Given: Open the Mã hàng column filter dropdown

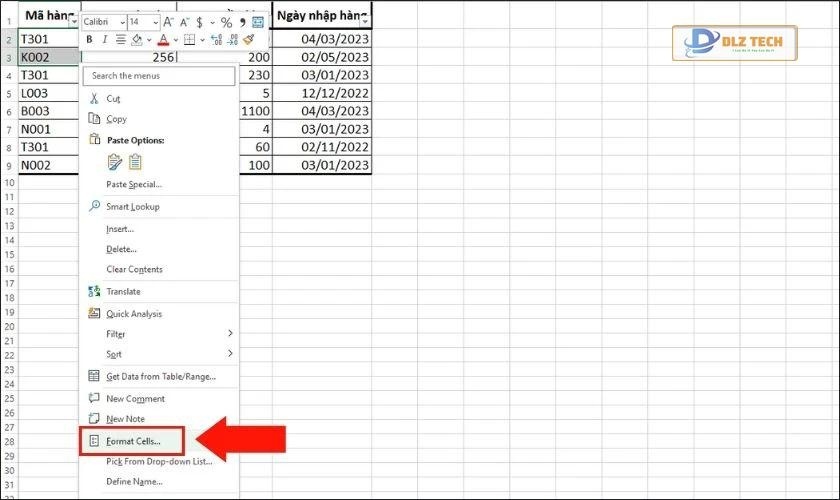Looking at the screenshot, I should pos(73,20).
